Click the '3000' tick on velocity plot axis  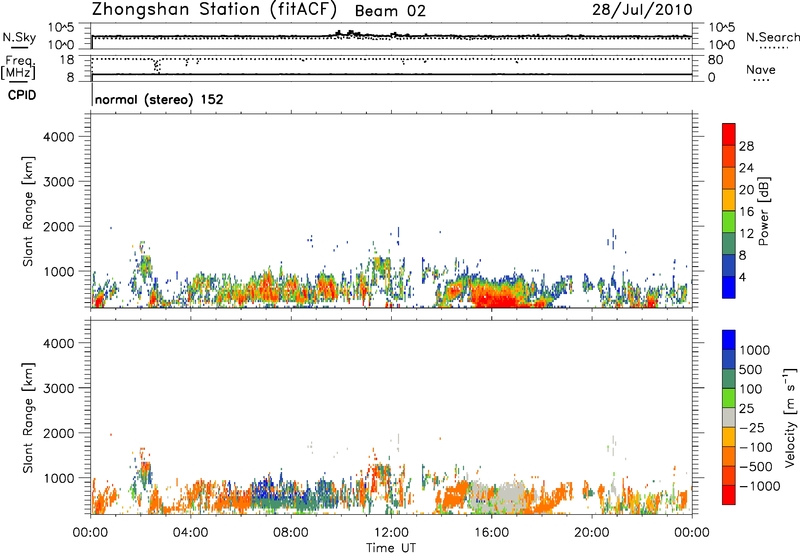59,388
